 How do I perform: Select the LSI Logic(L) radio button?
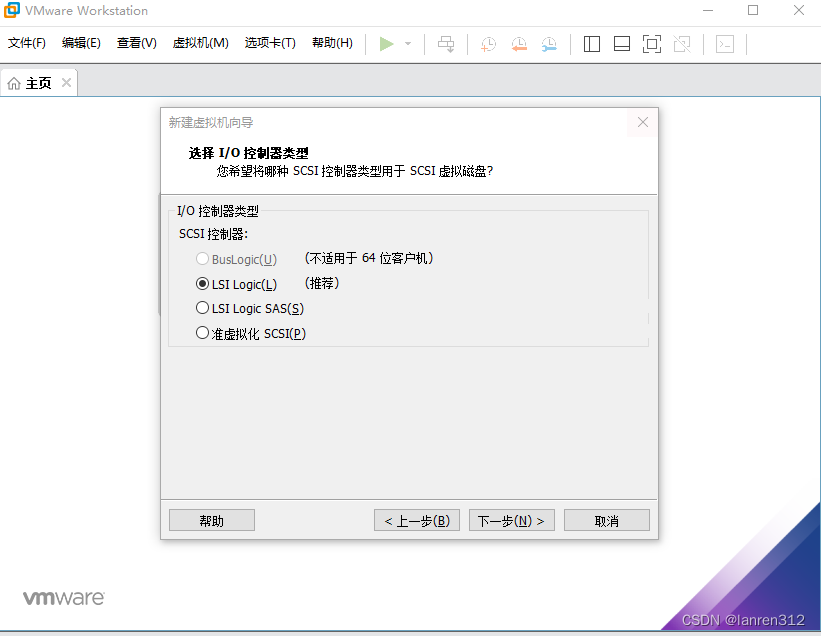[202, 284]
